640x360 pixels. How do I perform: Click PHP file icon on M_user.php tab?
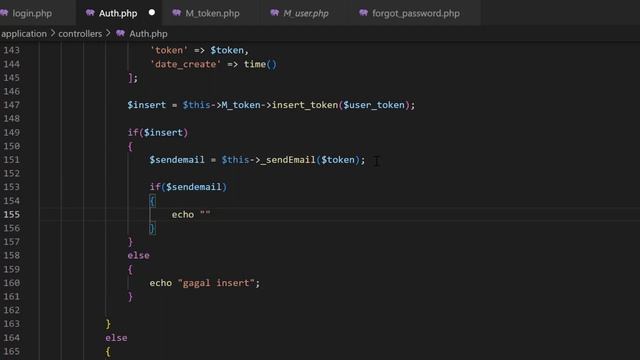275,13
